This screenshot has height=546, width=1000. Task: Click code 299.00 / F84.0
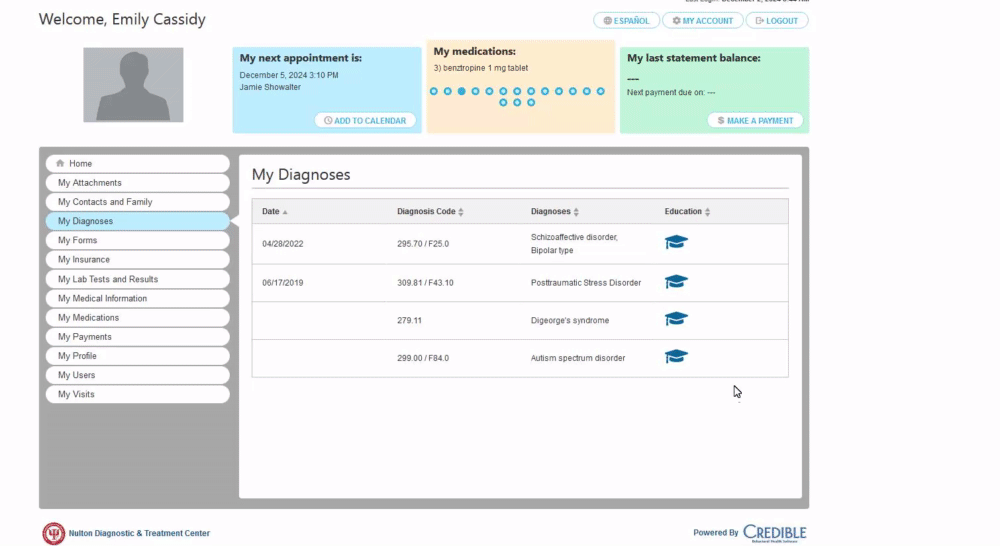(423, 358)
